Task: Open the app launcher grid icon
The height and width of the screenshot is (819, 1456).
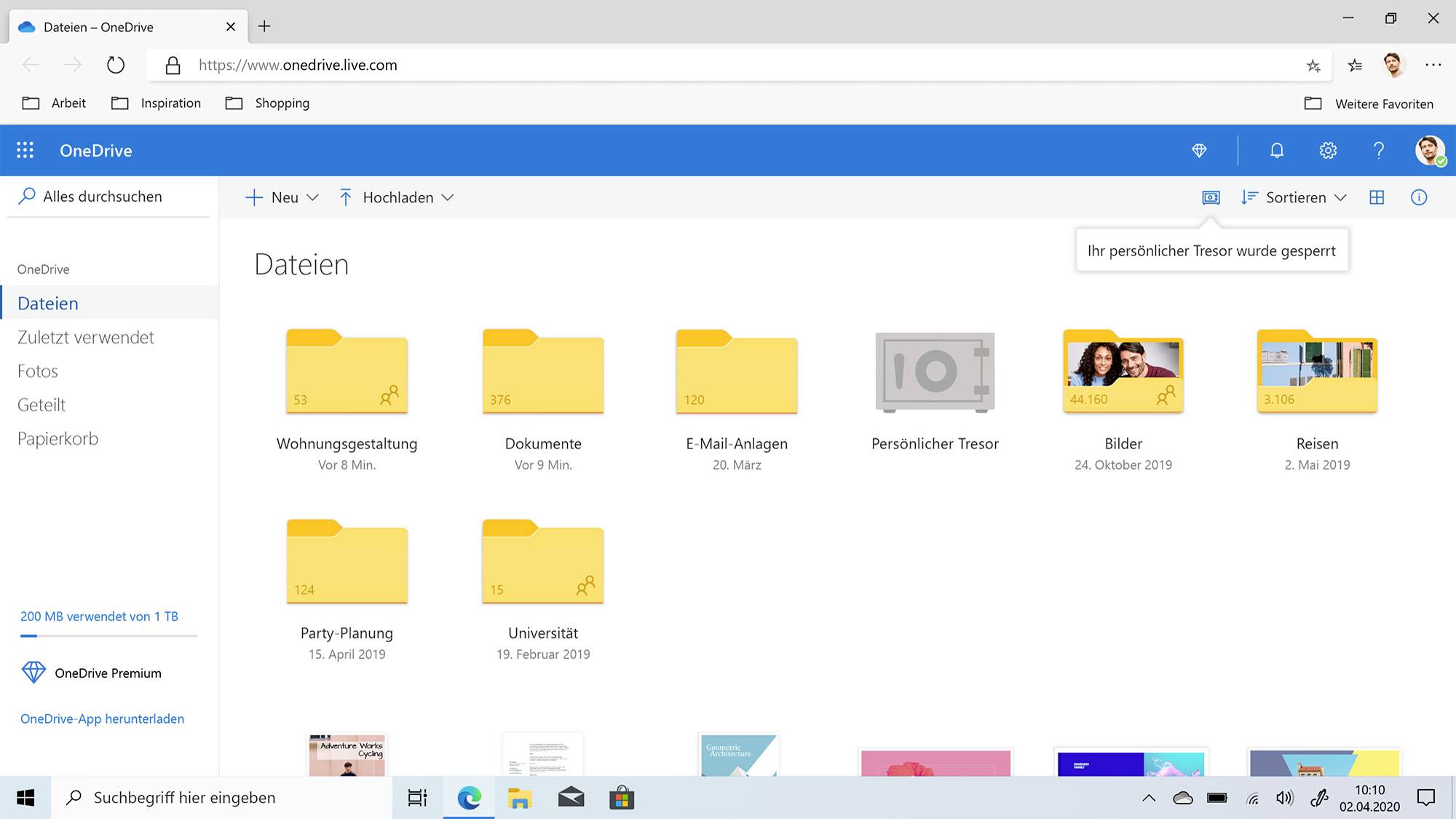Action: point(25,149)
